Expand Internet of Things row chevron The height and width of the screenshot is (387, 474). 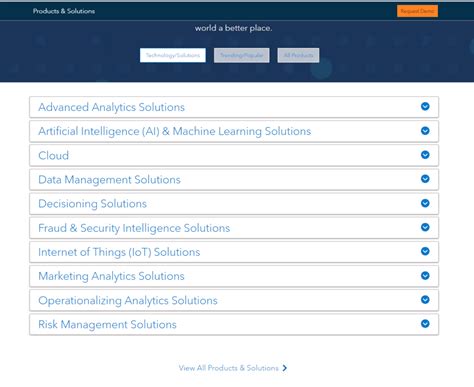click(425, 251)
